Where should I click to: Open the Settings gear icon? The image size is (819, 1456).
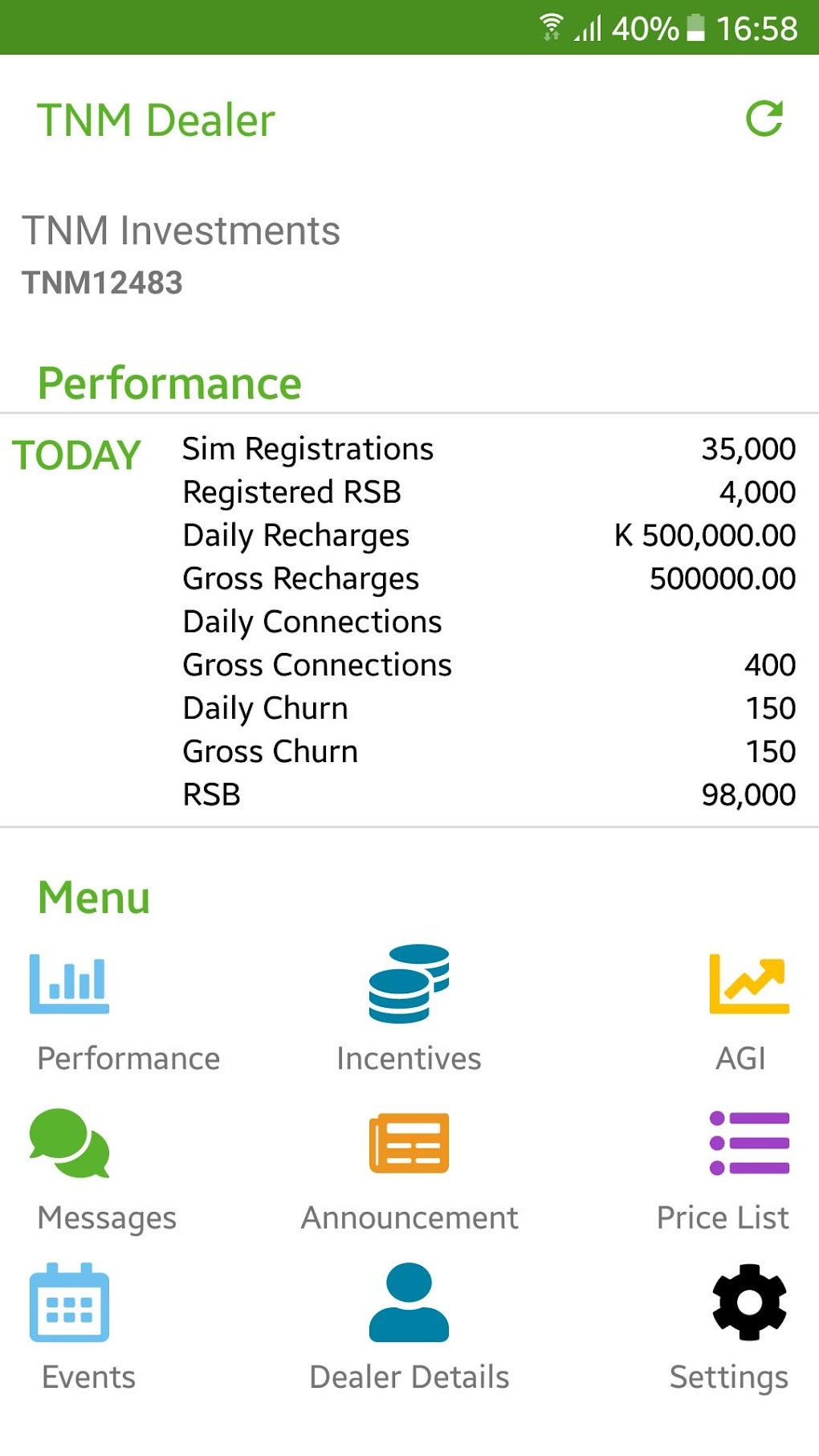pyautogui.click(x=748, y=1302)
